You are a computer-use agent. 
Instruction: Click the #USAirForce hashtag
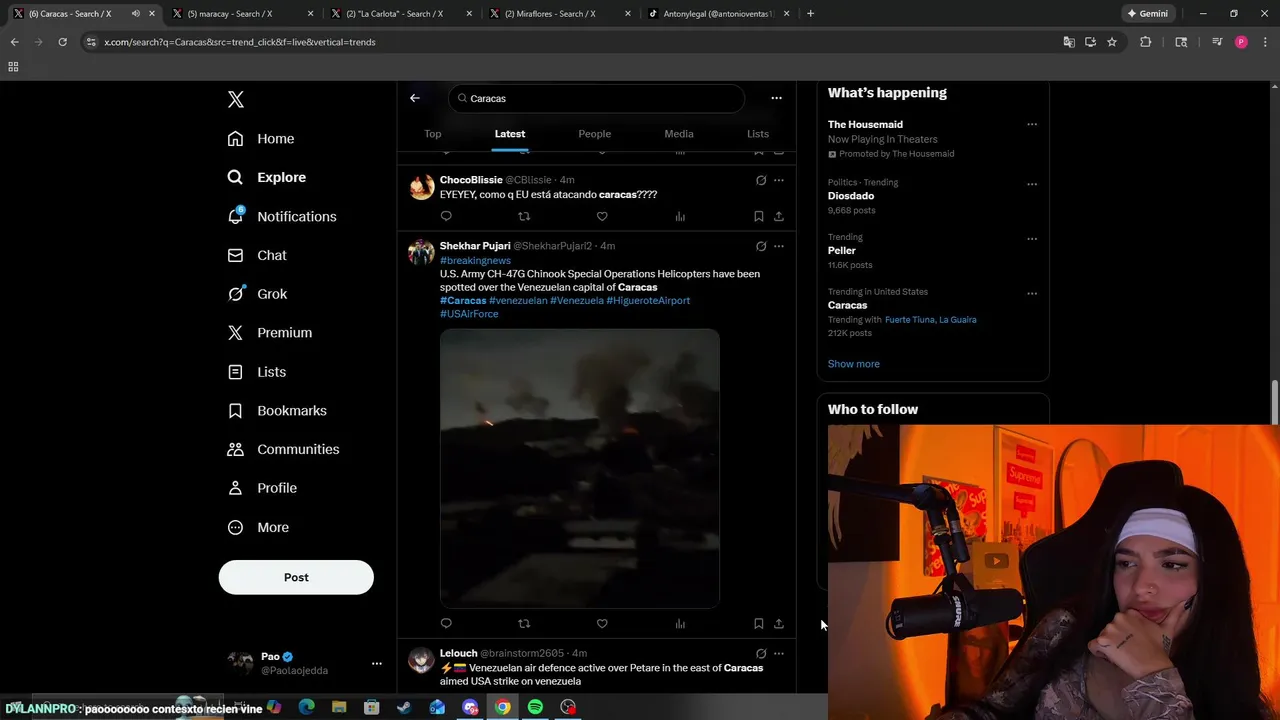[x=469, y=314]
